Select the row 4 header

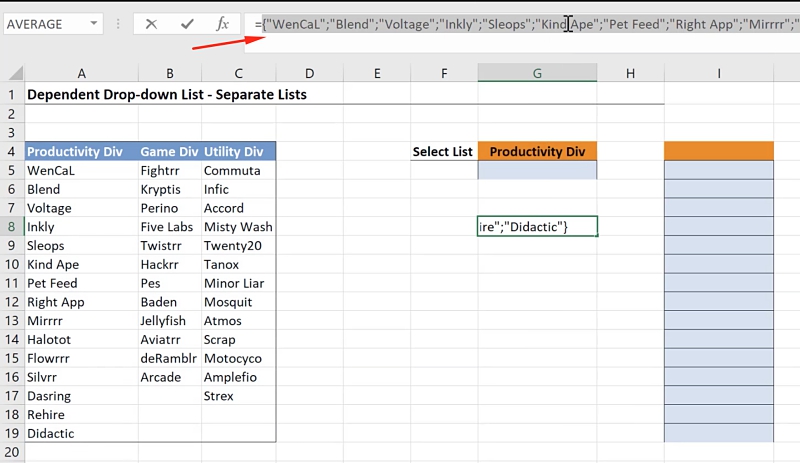click(x=12, y=152)
